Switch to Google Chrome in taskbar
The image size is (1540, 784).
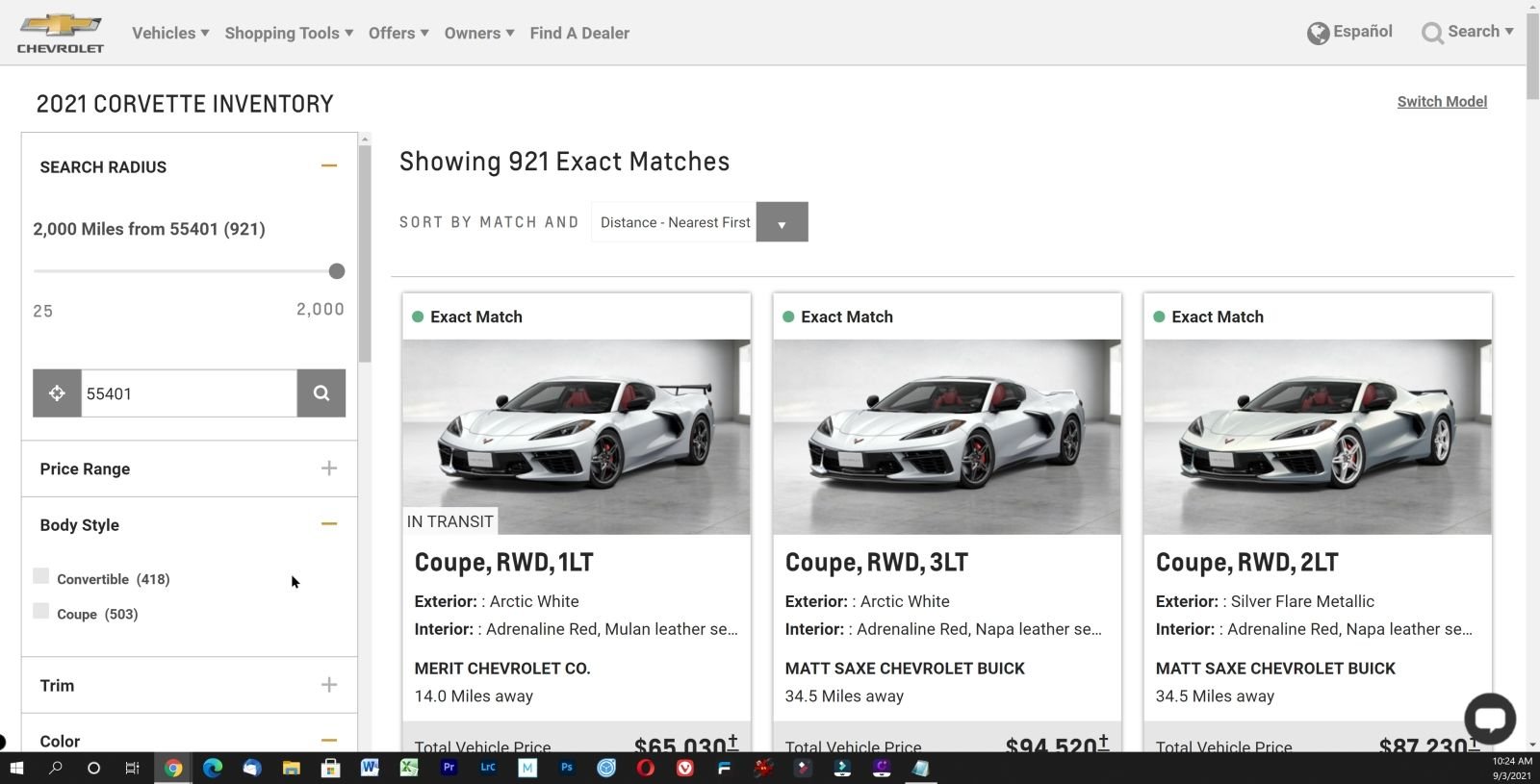[x=173, y=768]
